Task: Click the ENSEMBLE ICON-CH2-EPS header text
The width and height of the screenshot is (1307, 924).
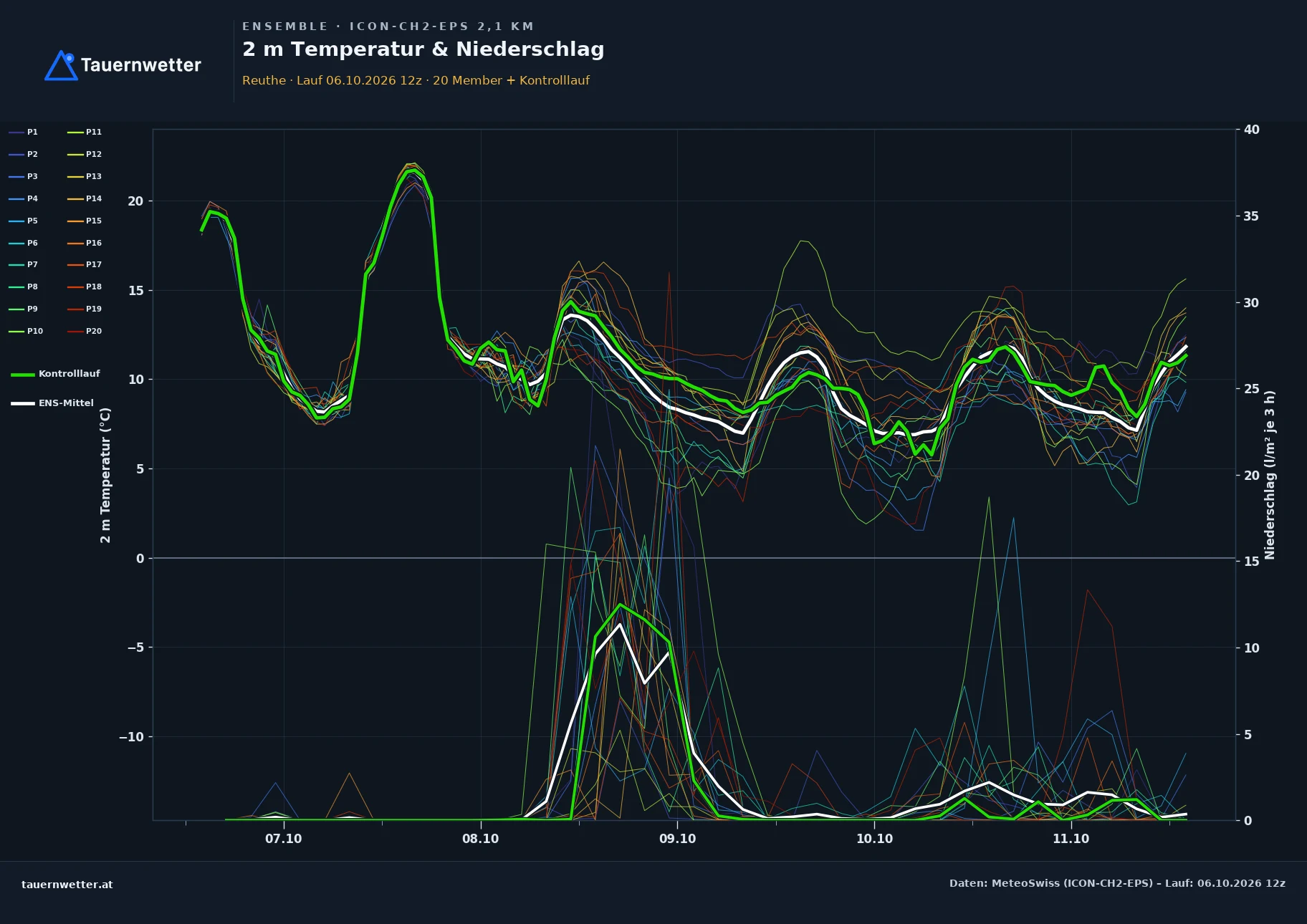Action: (388, 27)
